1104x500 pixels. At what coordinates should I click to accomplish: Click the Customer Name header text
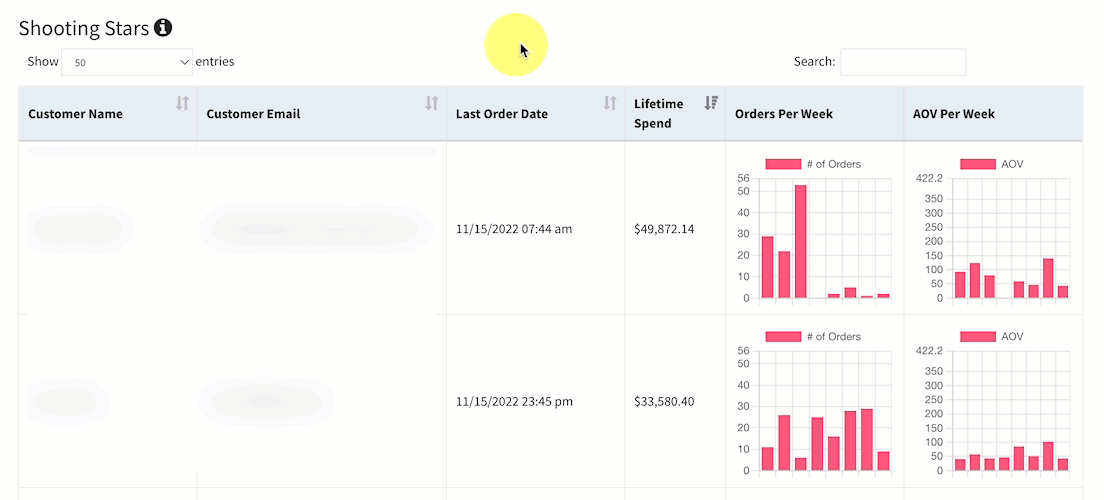pos(75,114)
